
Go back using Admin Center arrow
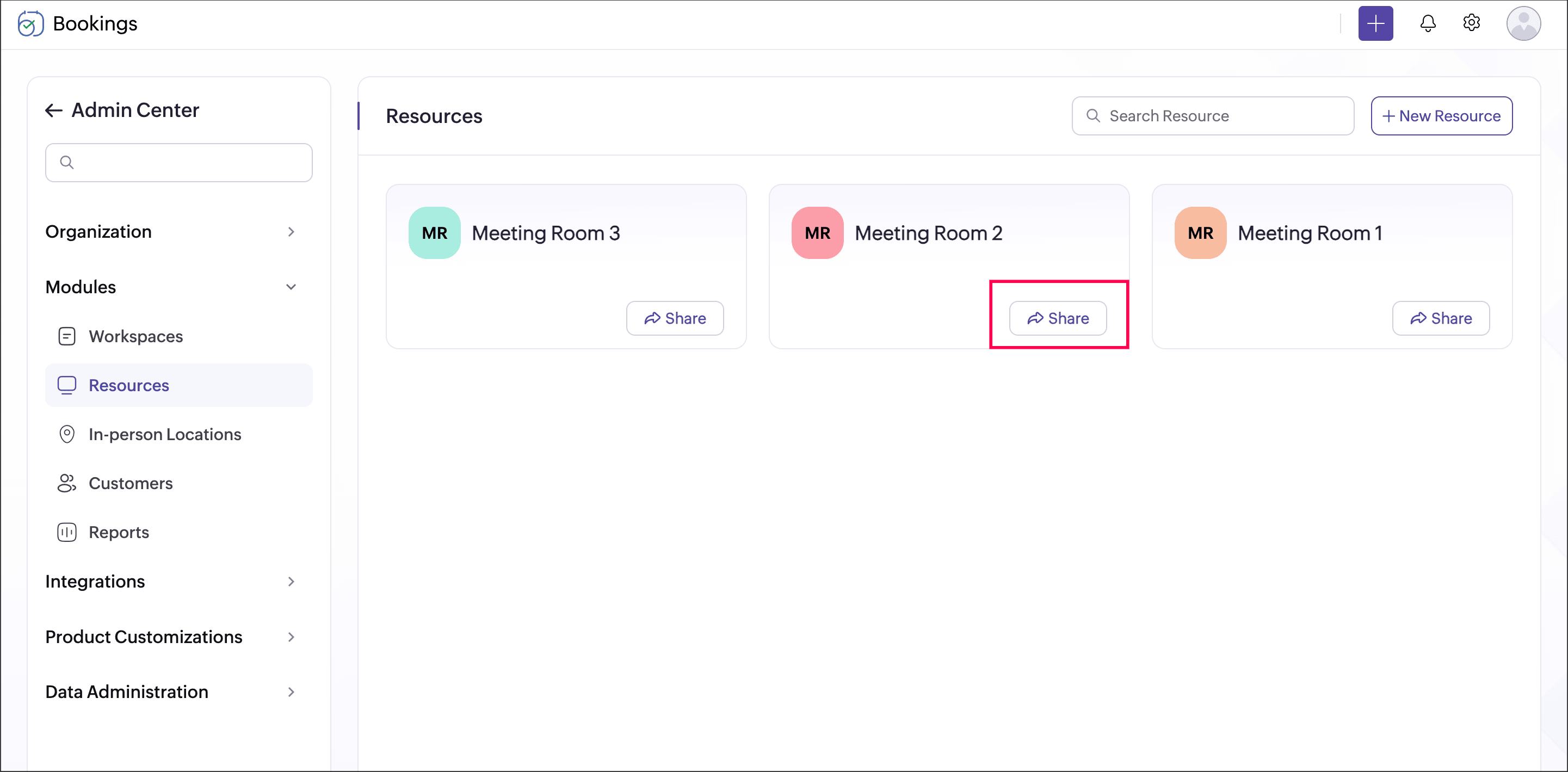click(53, 110)
